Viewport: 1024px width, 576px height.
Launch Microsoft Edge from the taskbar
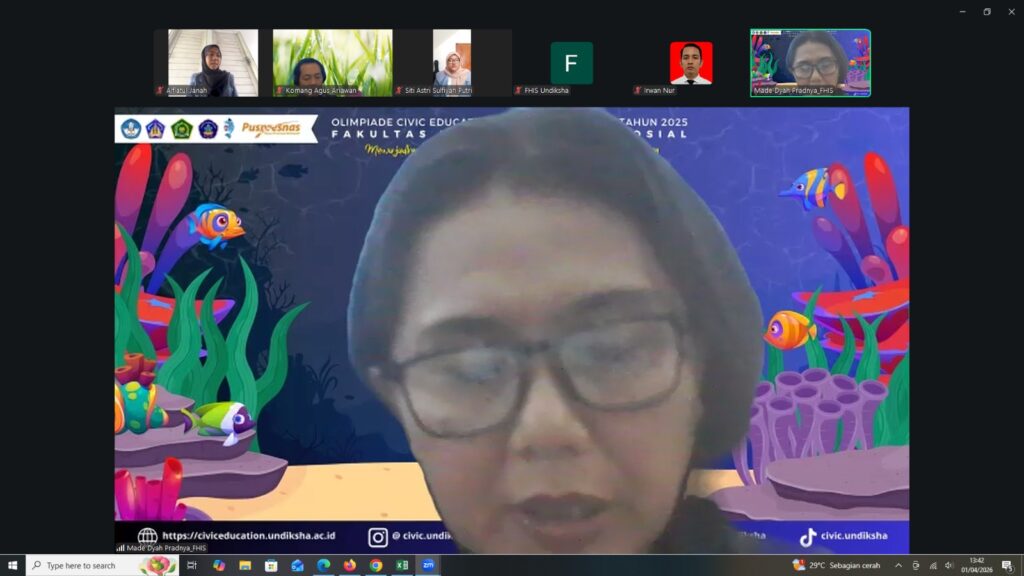tap(323, 565)
